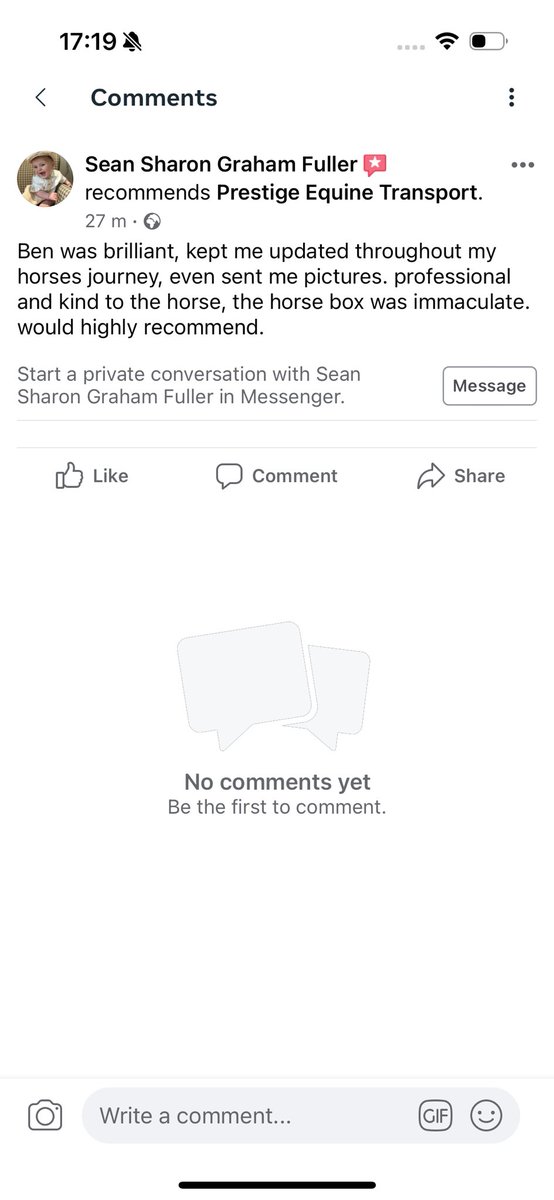554x1200 pixels.
Task: Tap the Comment speech bubble icon
Action: click(229, 476)
